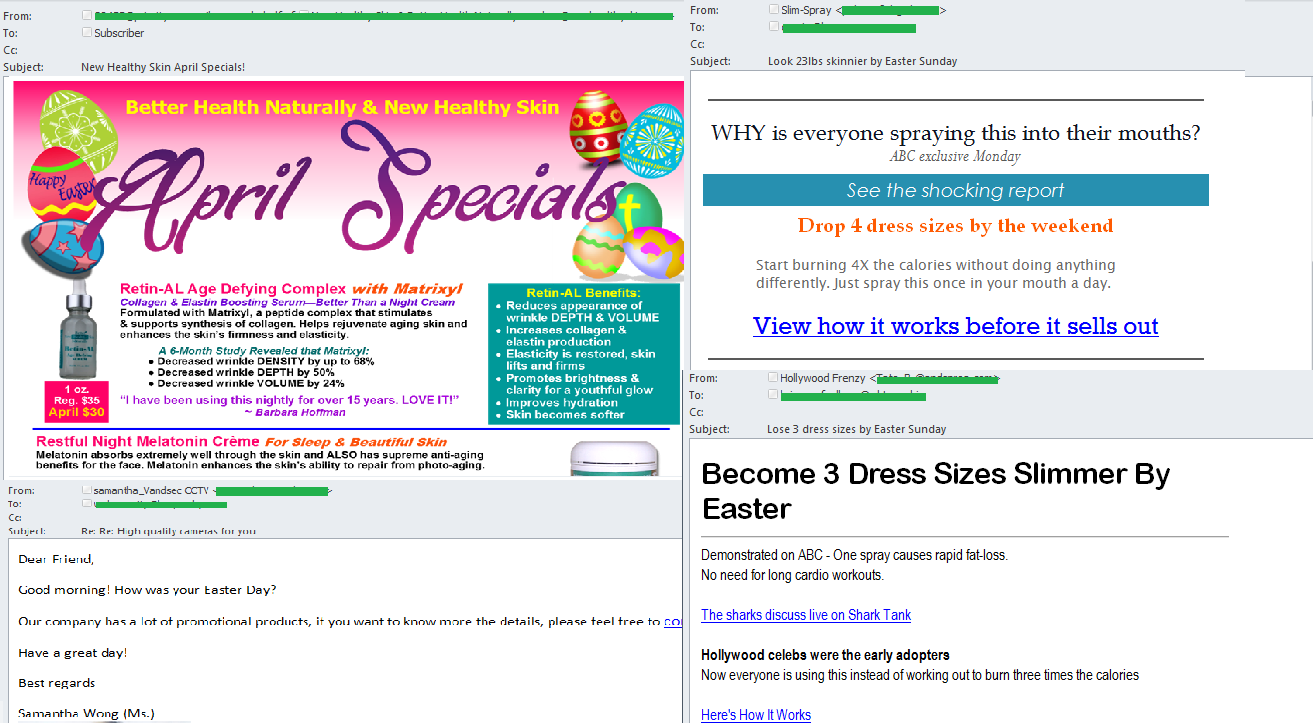Click the "Dear Friend," greeting
1313x723 pixels.
click(x=56, y=559)
